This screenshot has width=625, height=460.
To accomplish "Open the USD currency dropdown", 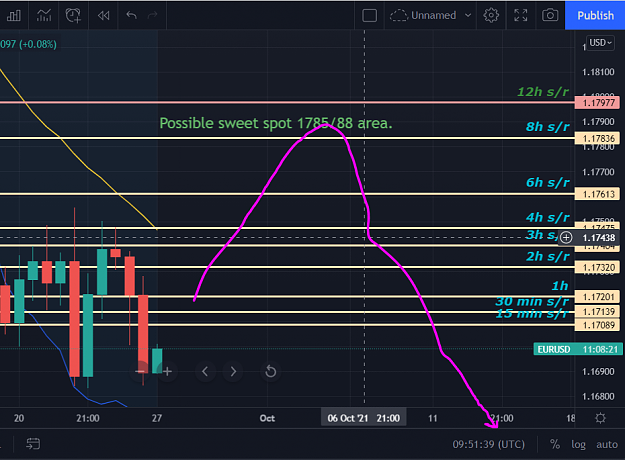I will tap(600, 43).
